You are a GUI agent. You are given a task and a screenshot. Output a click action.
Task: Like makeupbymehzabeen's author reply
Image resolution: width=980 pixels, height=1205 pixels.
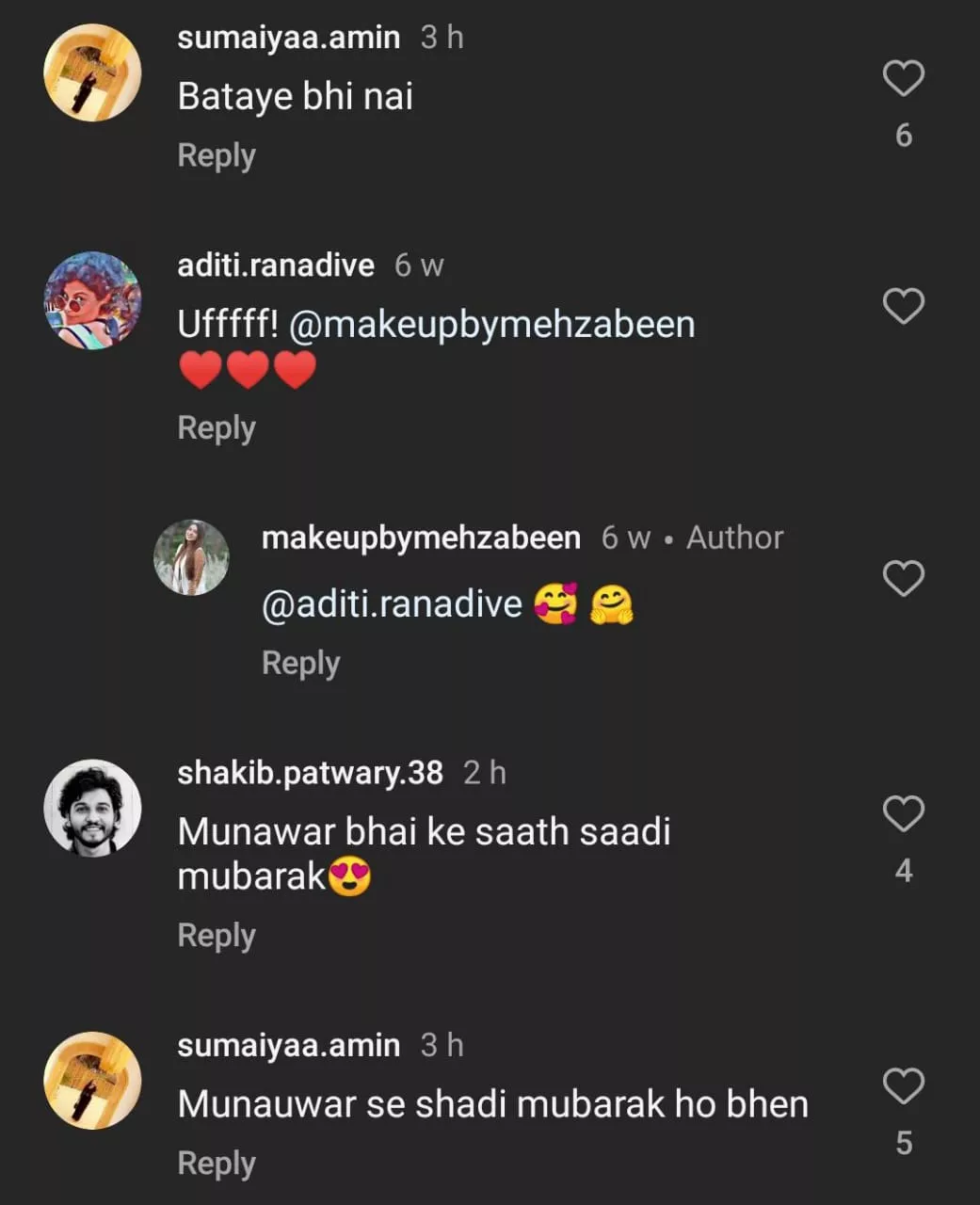tap(903, 578)
